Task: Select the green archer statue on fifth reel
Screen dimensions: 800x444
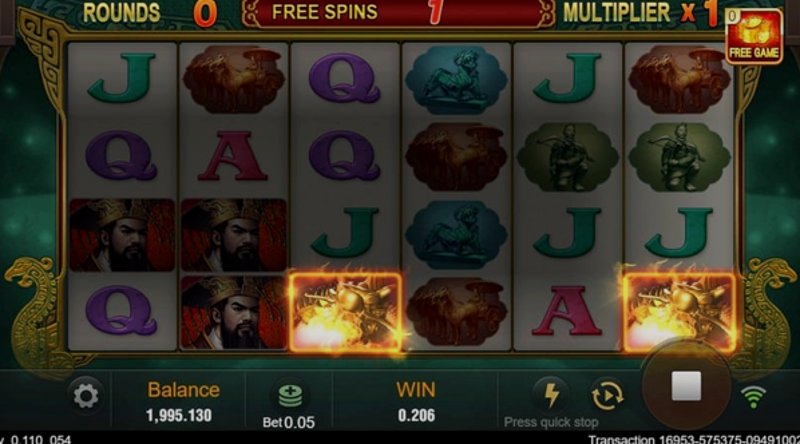Action: [567, 157]
